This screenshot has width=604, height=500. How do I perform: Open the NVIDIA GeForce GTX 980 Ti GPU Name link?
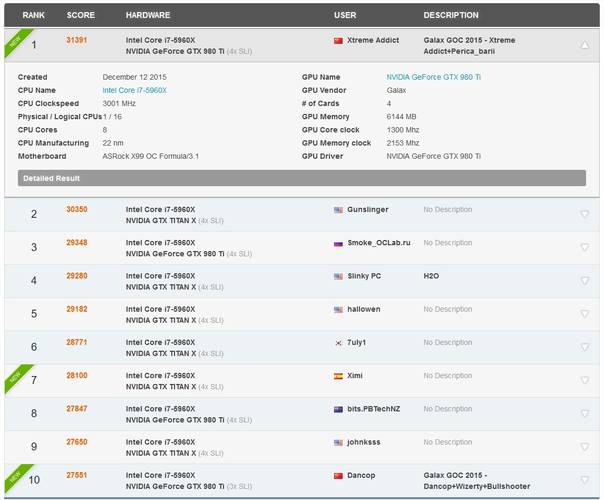tap(434, 77)
